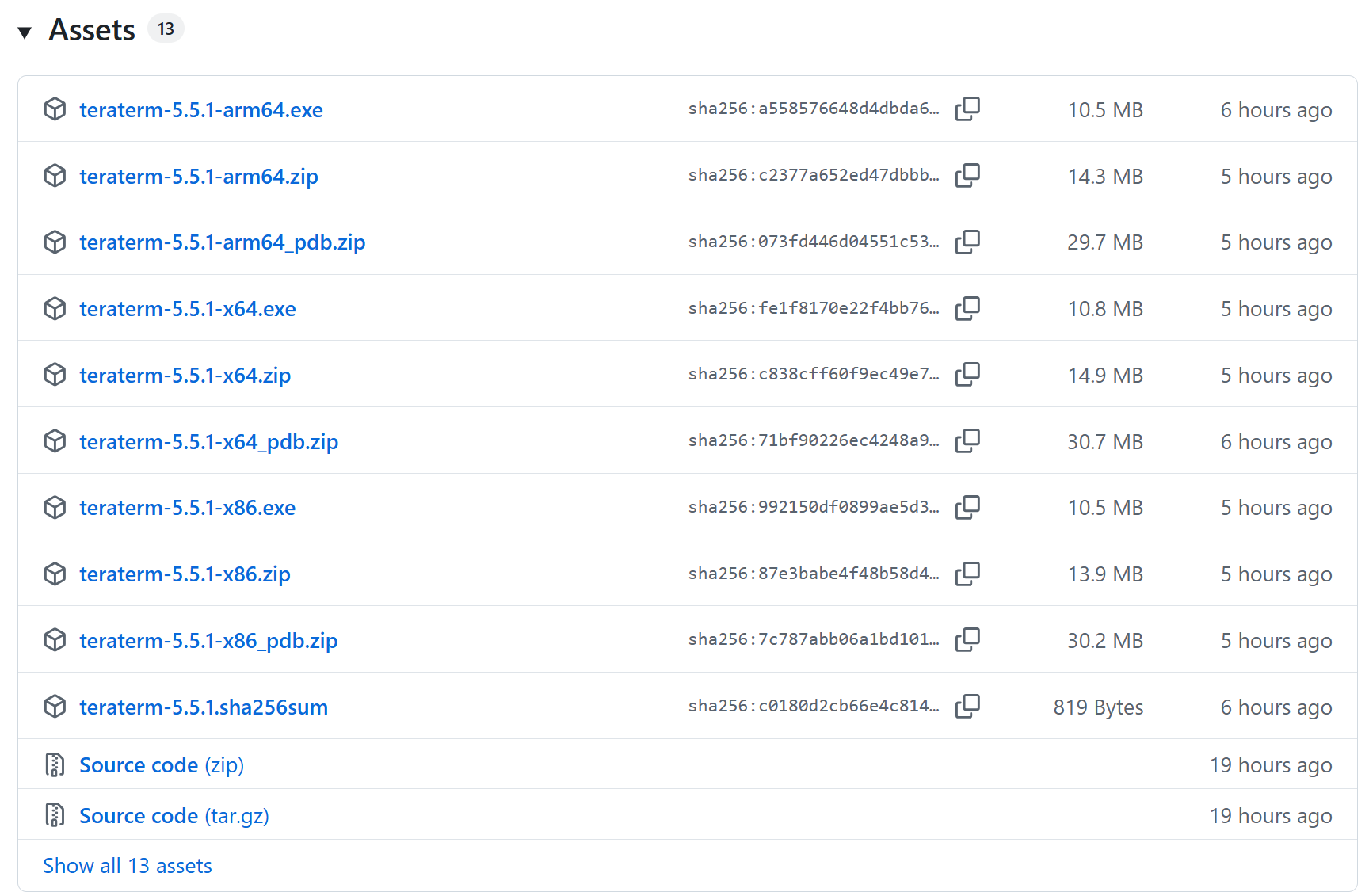The image size is (1369, 896).
Task: Click package icon beside teraterm-5.5.1-arm64_pdb.zip
Action: 55,242
